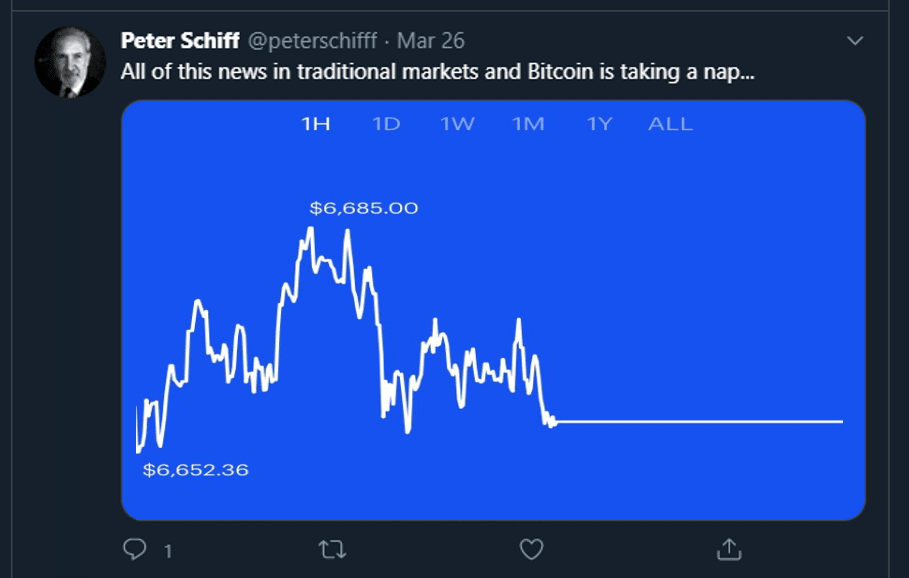Screen dimensions: 909x578
Task: Expand the tweet options chevron
Action: tap(855, 41)
